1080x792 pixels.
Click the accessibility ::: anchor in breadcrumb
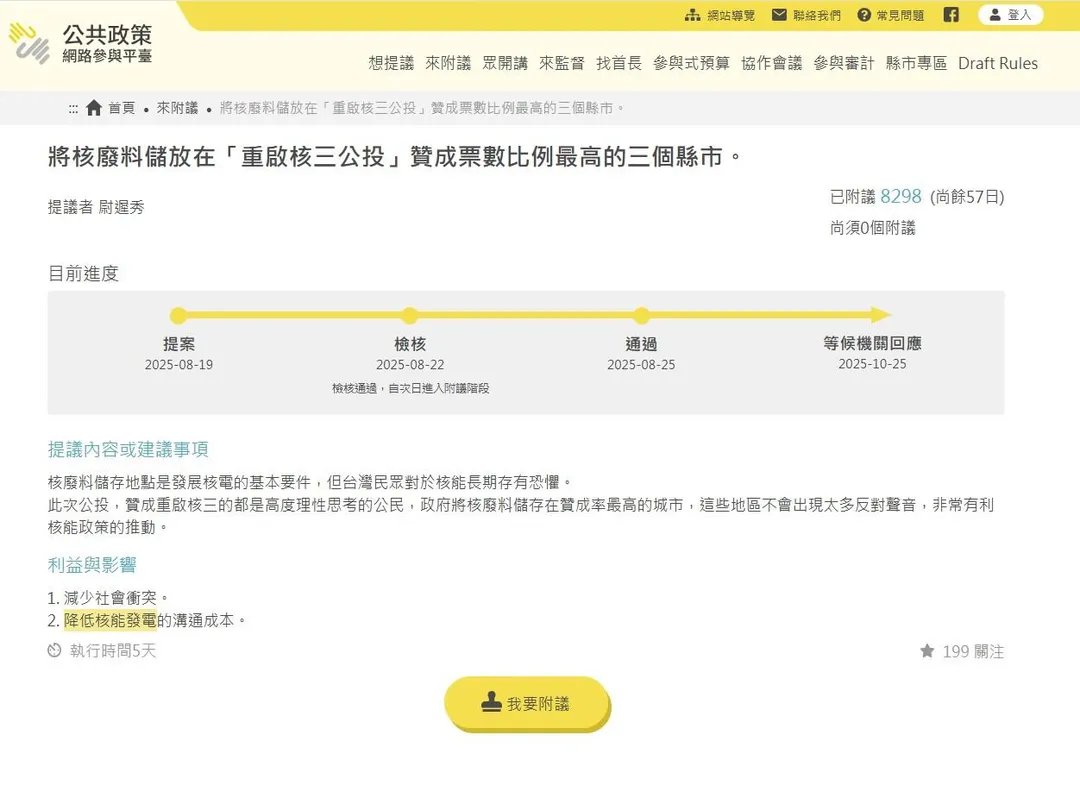[x=73, y=109]
